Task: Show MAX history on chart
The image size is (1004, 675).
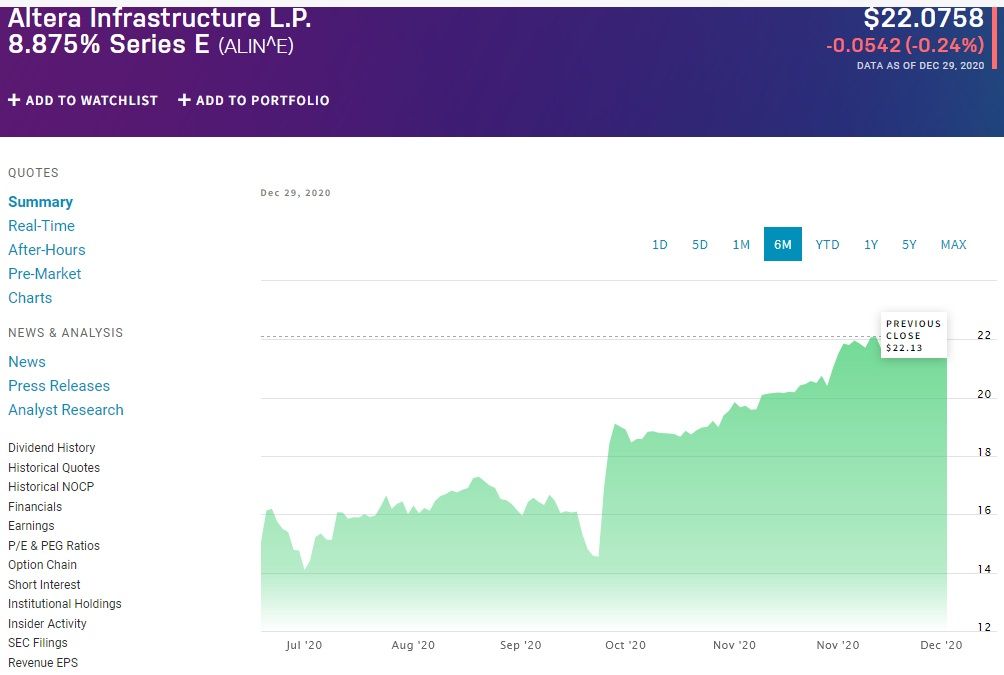Action: pos(953,245)
